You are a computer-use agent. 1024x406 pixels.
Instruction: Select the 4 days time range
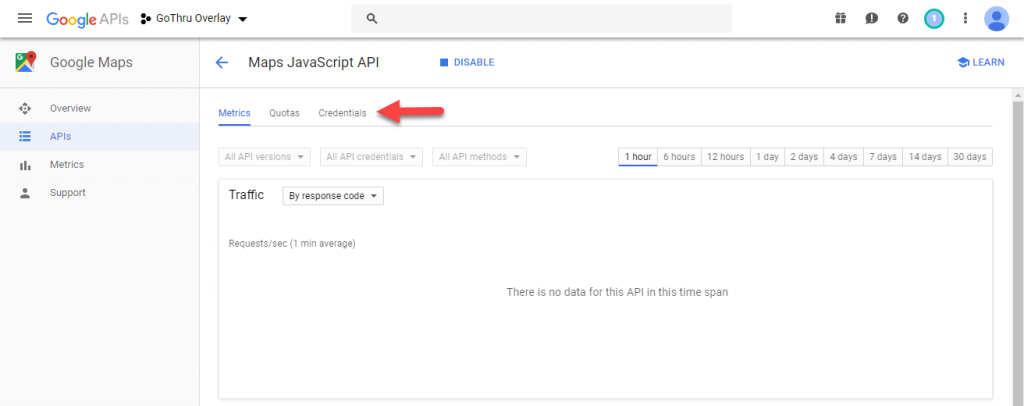(x=843, y=157)
